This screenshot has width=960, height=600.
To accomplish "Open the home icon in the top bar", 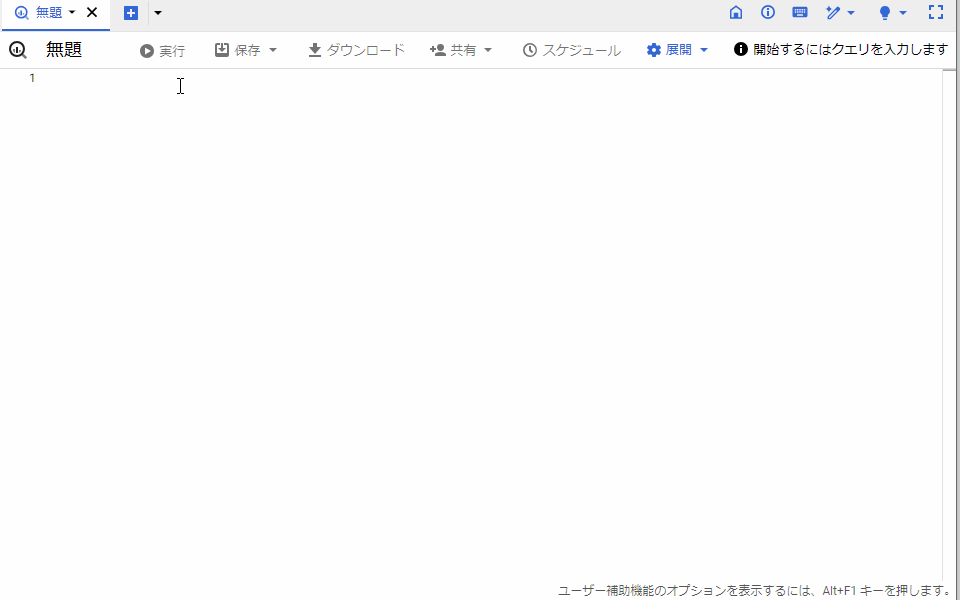I will coord(736,13).
